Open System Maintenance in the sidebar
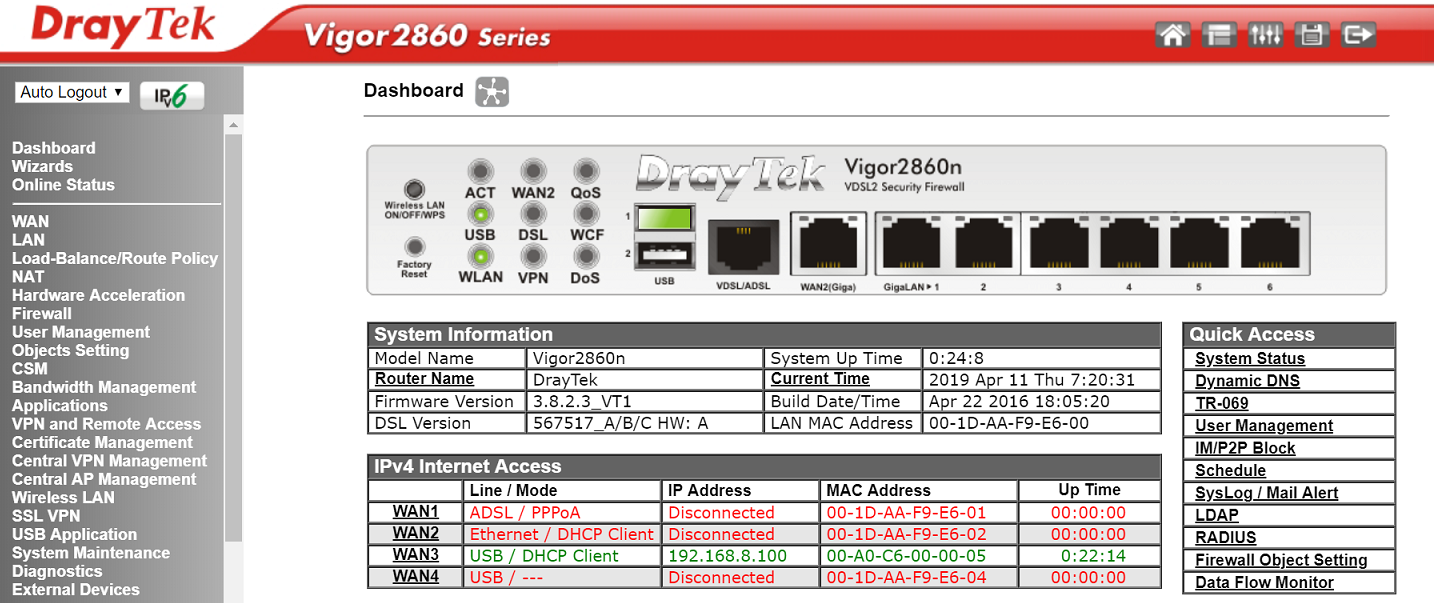This screenshot has height=603, width=1434. 91,553
